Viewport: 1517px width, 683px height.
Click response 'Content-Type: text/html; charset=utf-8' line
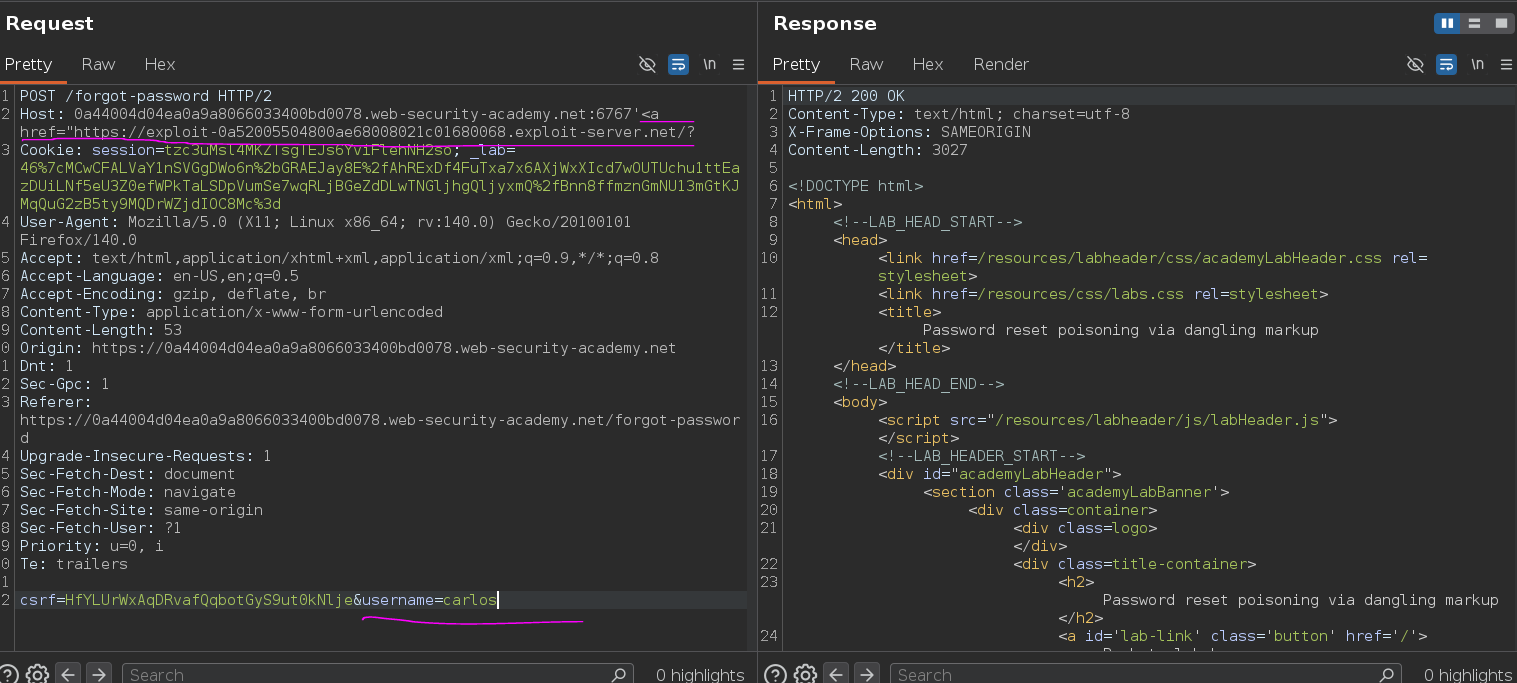[959, 114]
